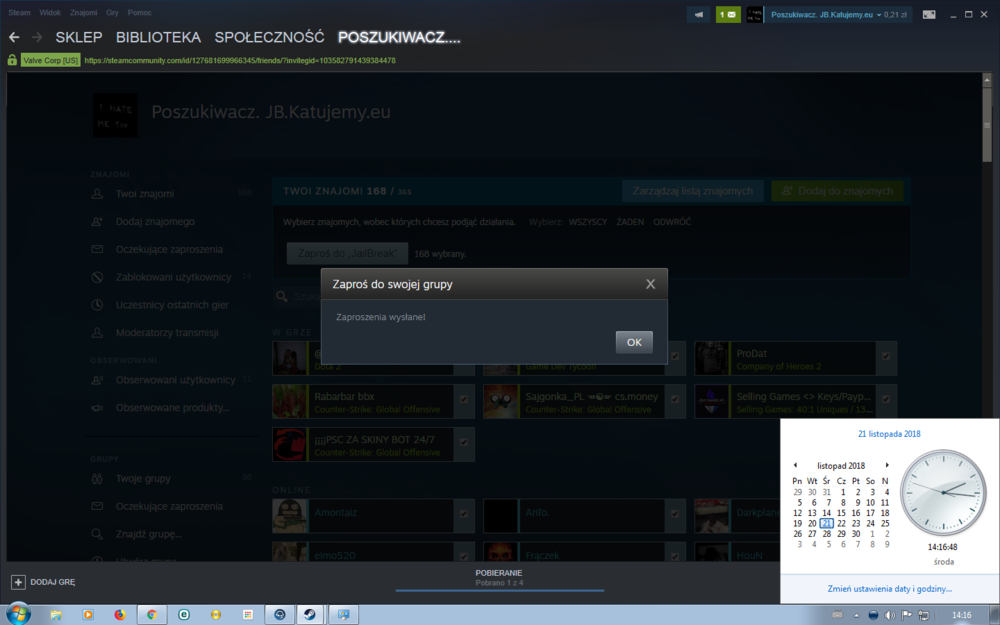Open the Steam announcements megaphone icon

point(698,15)
